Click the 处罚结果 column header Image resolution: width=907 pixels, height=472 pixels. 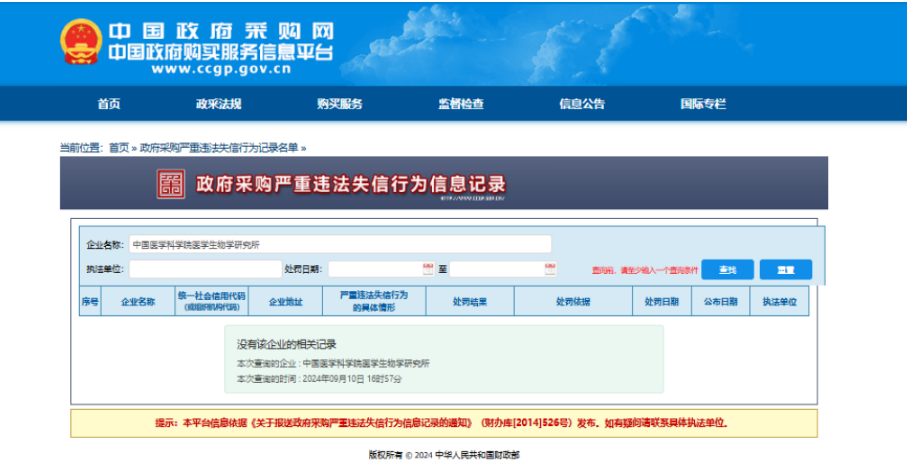(x=470, y=301)
